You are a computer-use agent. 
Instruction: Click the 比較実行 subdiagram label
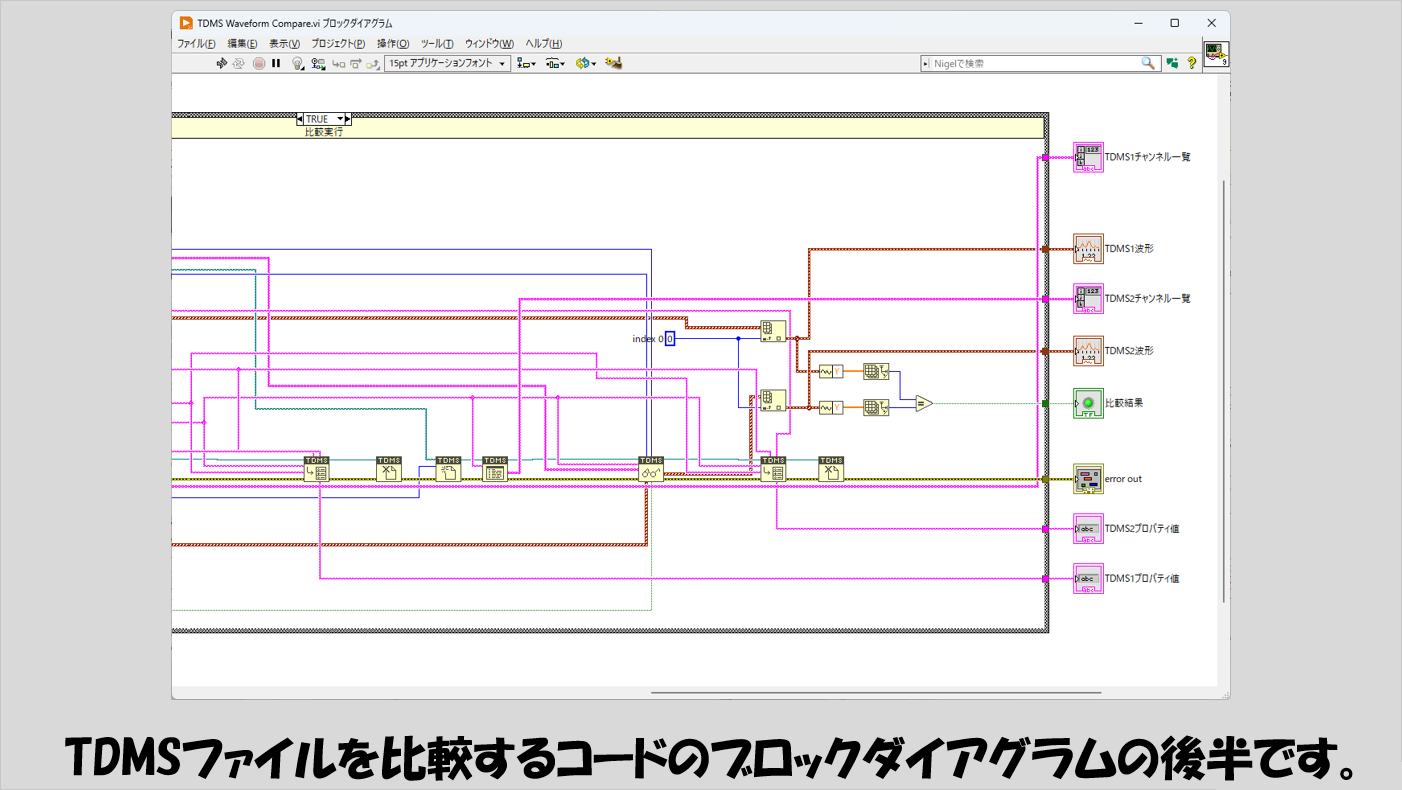pos(324,131)
